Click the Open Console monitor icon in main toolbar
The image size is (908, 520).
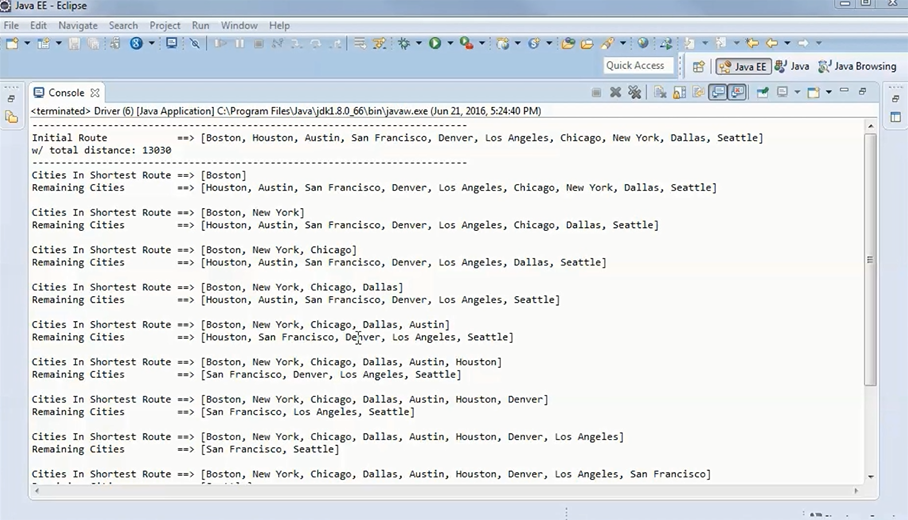[x=171, y=43]
